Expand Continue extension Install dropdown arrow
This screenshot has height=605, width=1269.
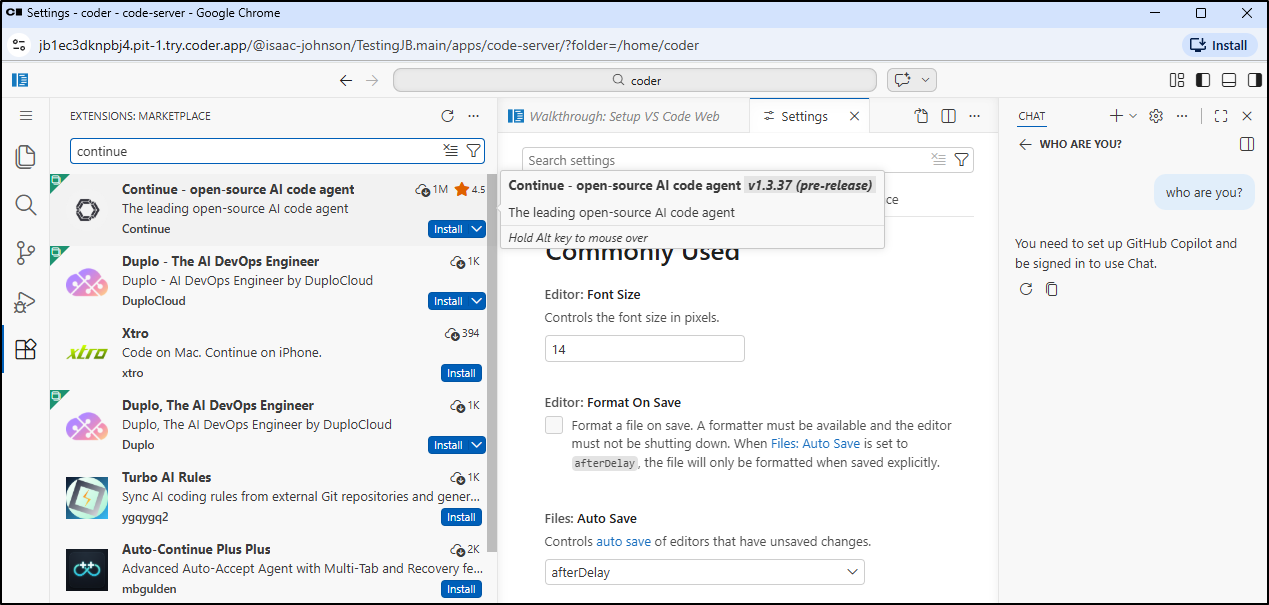476,229
